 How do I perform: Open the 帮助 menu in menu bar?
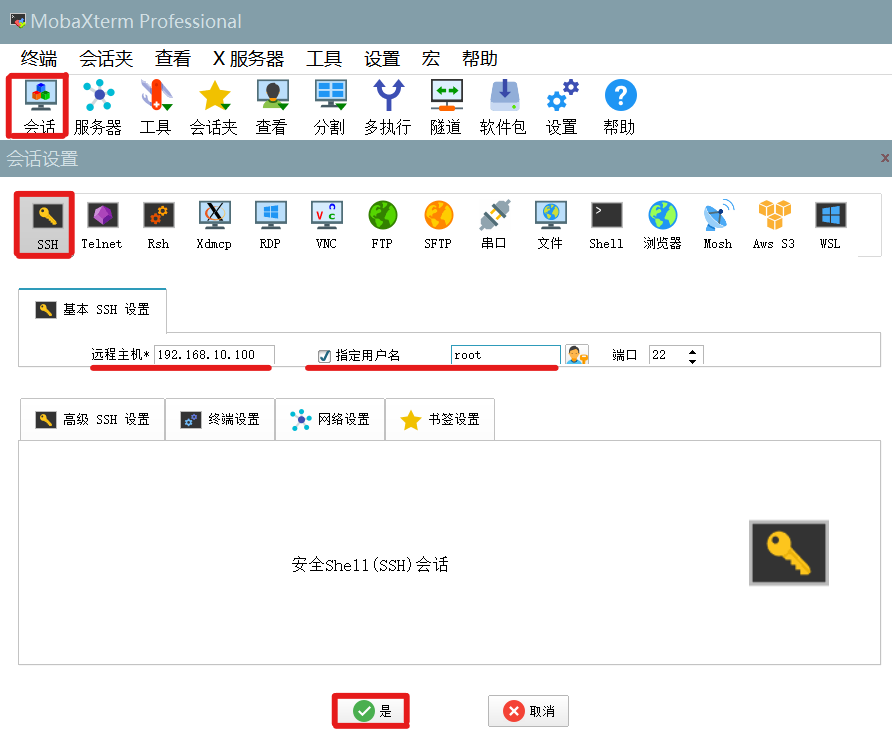point(480,59)
